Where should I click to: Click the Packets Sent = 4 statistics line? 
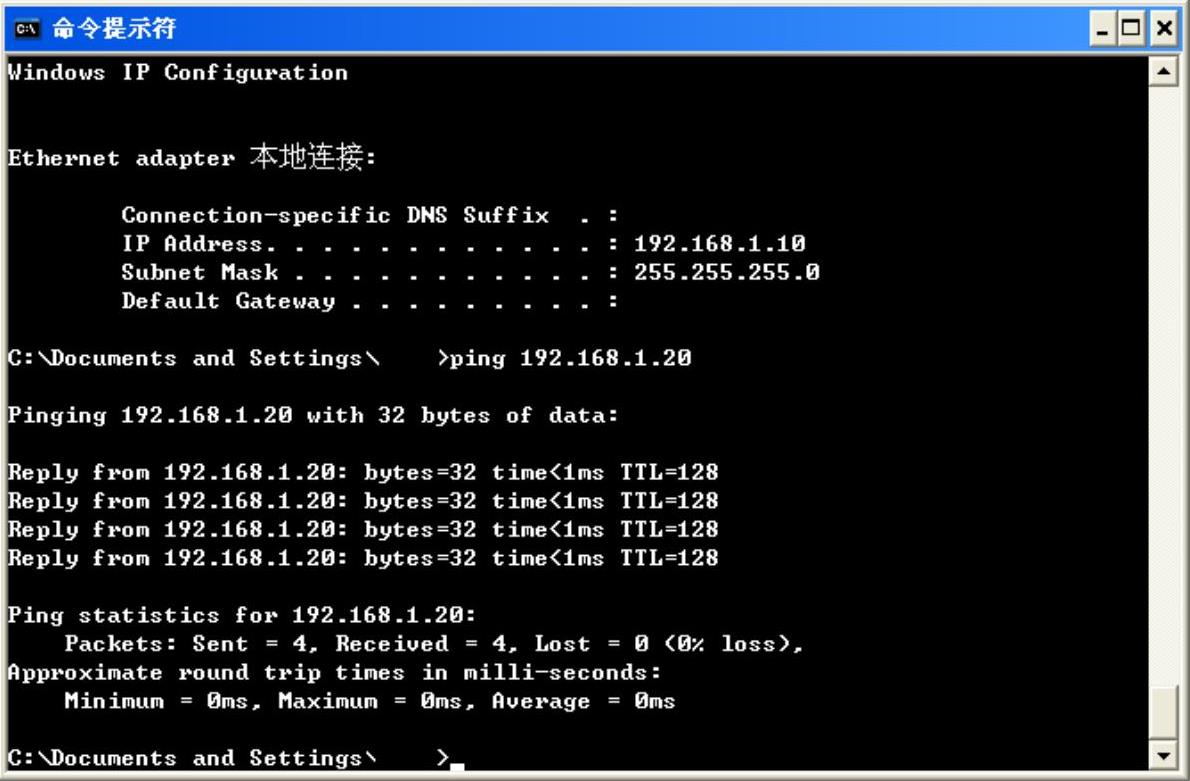pos(434,644)
